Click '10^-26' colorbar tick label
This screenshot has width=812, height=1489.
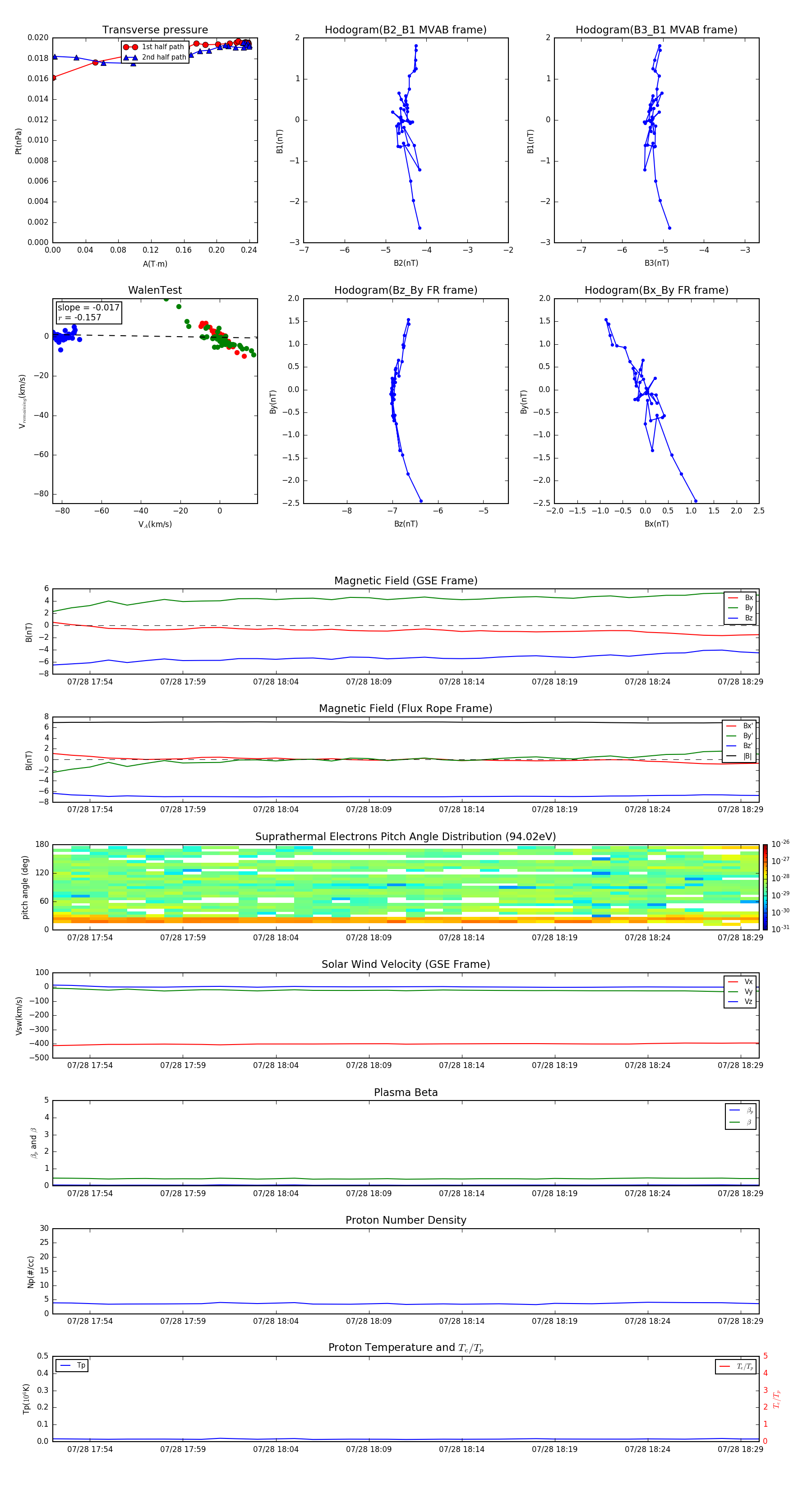[780, 844]
